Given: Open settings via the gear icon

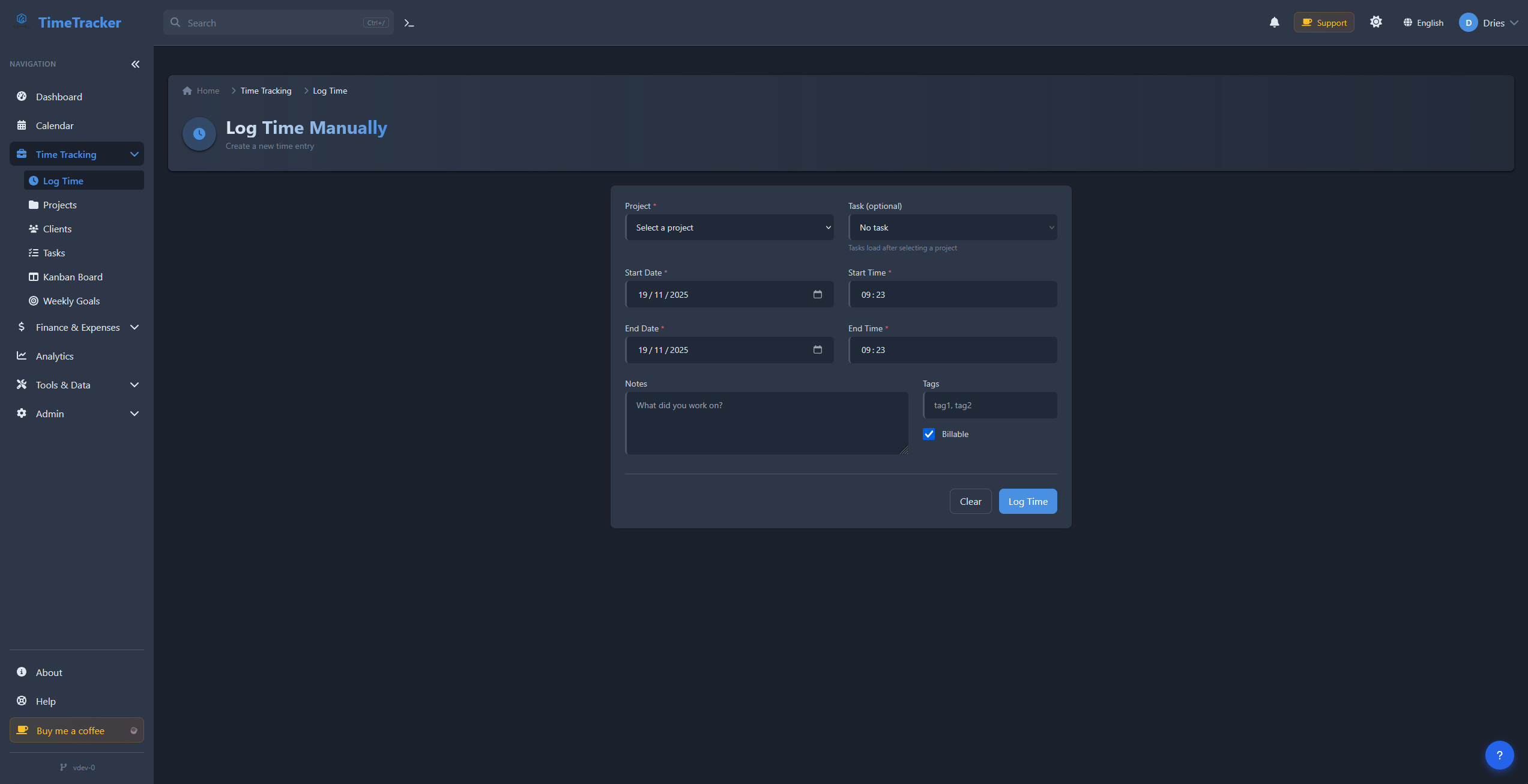Looking at the screenshot, I should pos(1376,22).
